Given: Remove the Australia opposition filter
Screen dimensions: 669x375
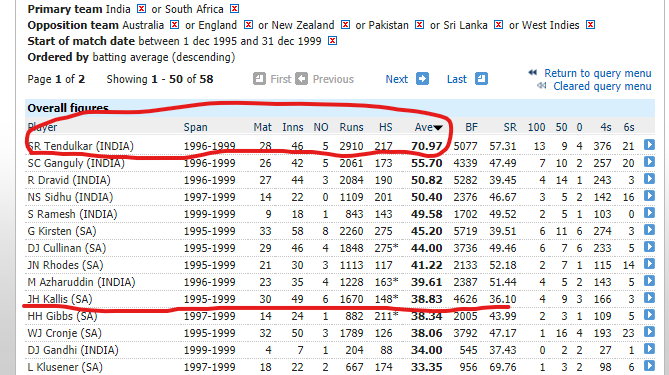Looking at the screenshot, I should click(174, 25).
